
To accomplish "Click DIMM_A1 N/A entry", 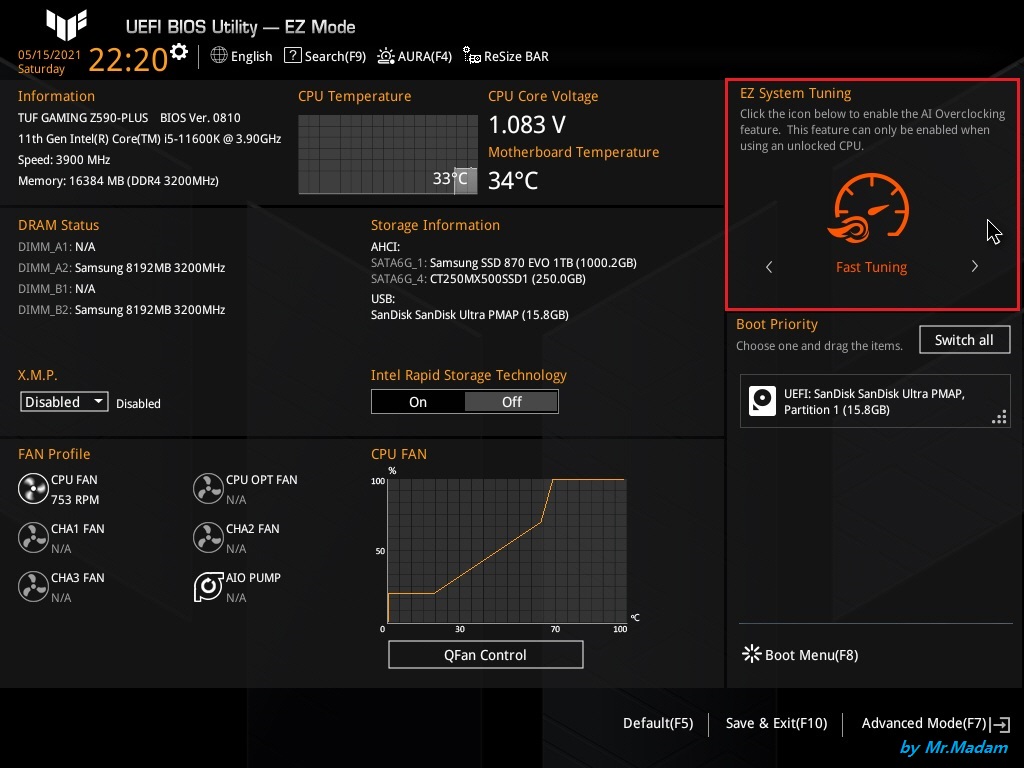I will click(57, 247).
